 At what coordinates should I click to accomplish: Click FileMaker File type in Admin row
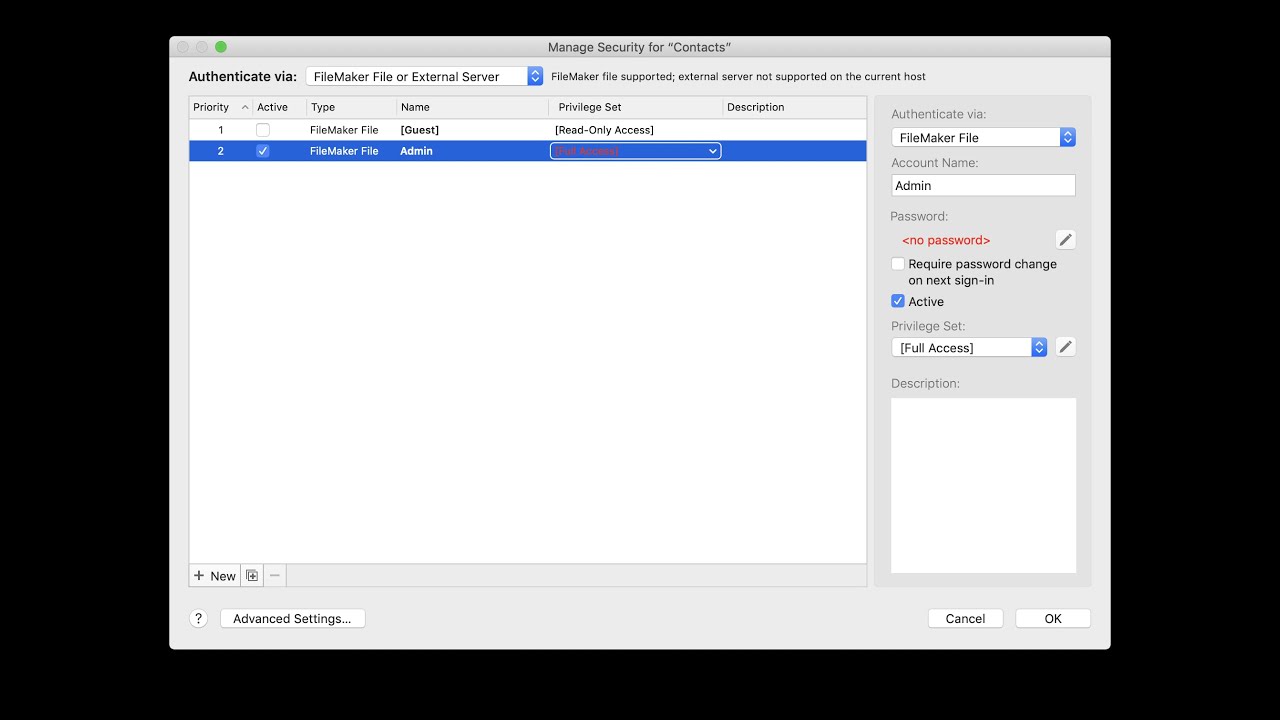344,151
